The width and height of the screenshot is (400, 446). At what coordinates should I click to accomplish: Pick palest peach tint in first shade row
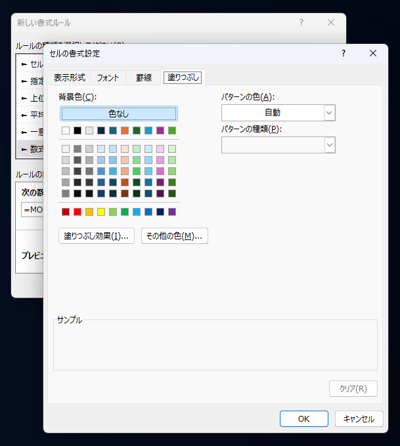(125, 149)
